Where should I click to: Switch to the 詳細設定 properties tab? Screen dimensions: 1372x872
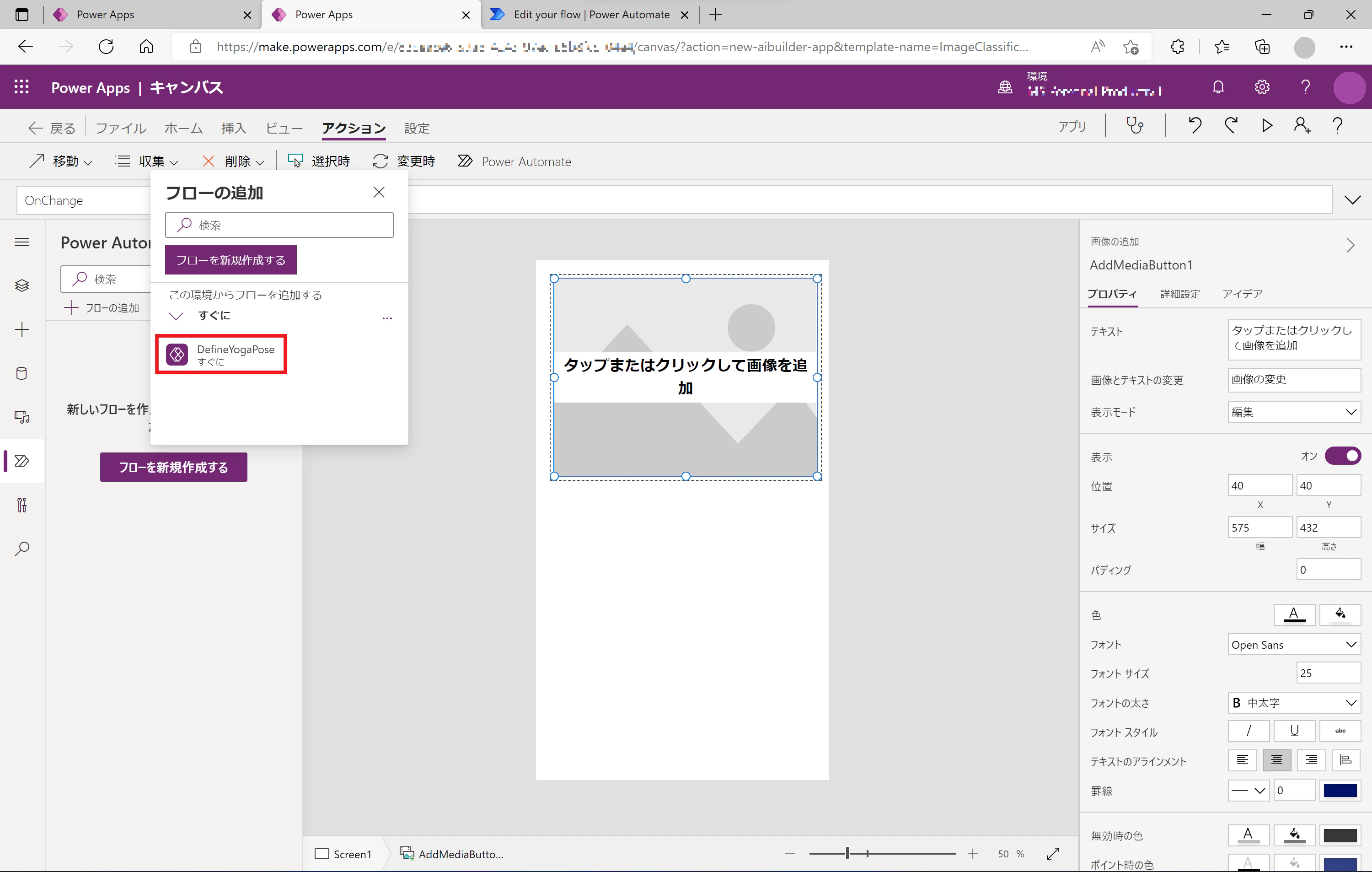coord(1180,294)
